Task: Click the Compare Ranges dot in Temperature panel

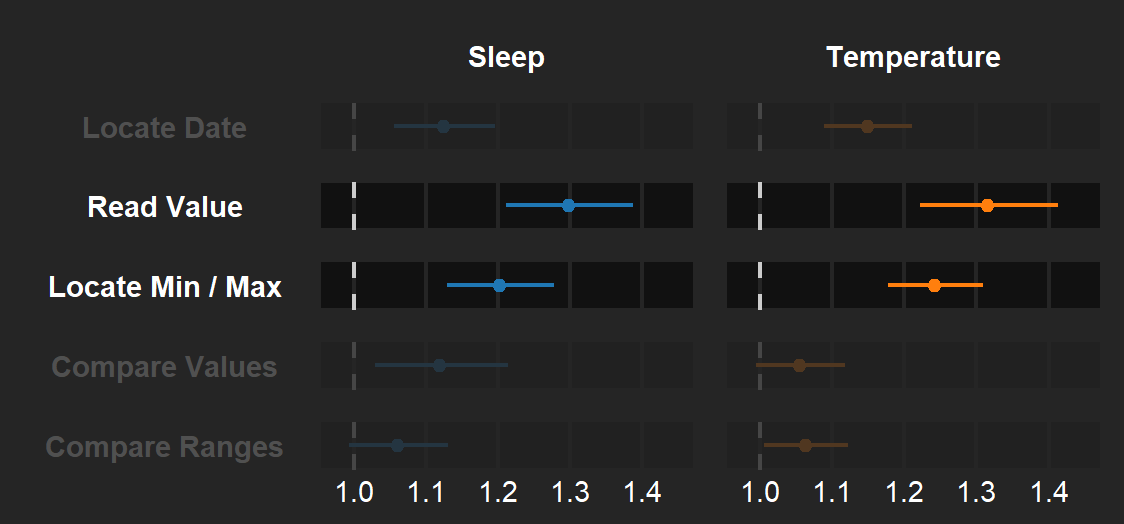Action: click(x=805, y=445)
